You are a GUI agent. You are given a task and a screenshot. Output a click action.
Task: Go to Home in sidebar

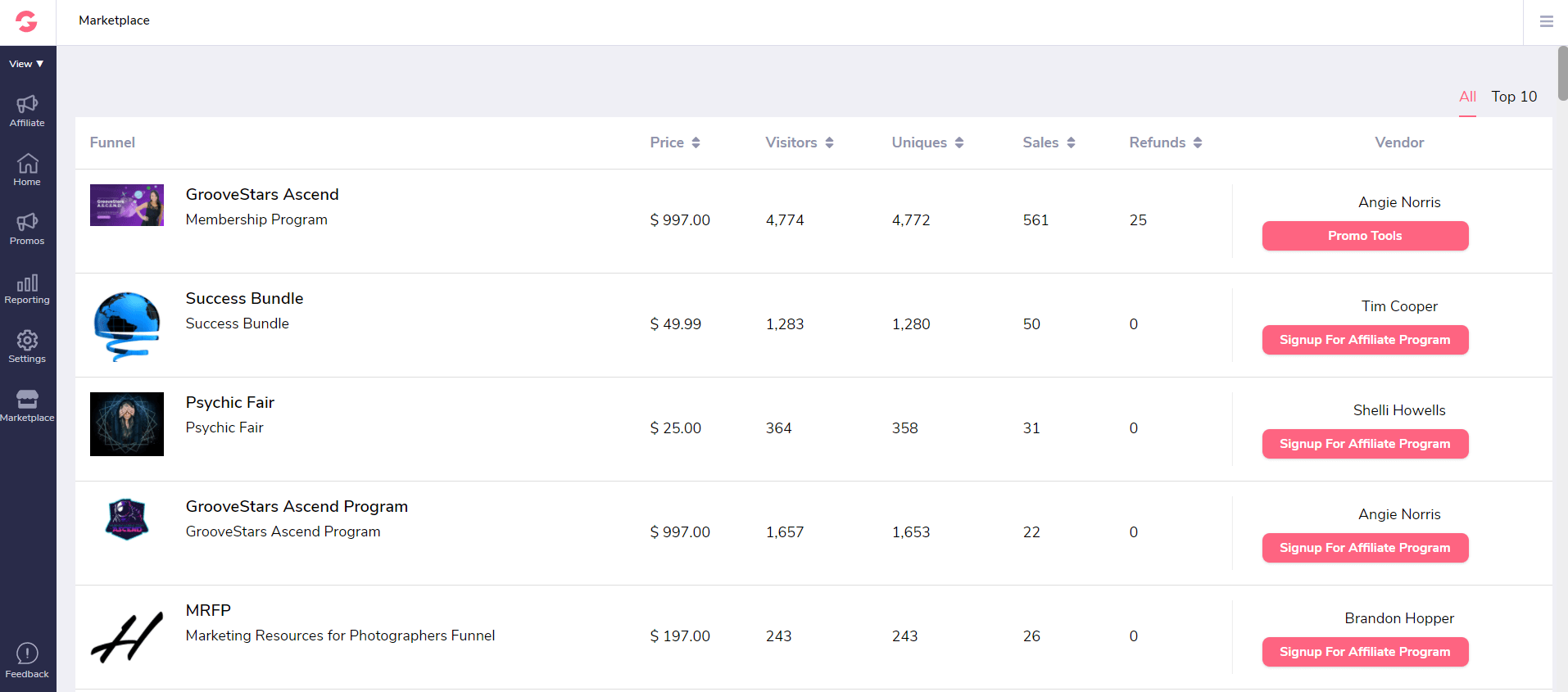pyautogui.click(x=27, y=170)
